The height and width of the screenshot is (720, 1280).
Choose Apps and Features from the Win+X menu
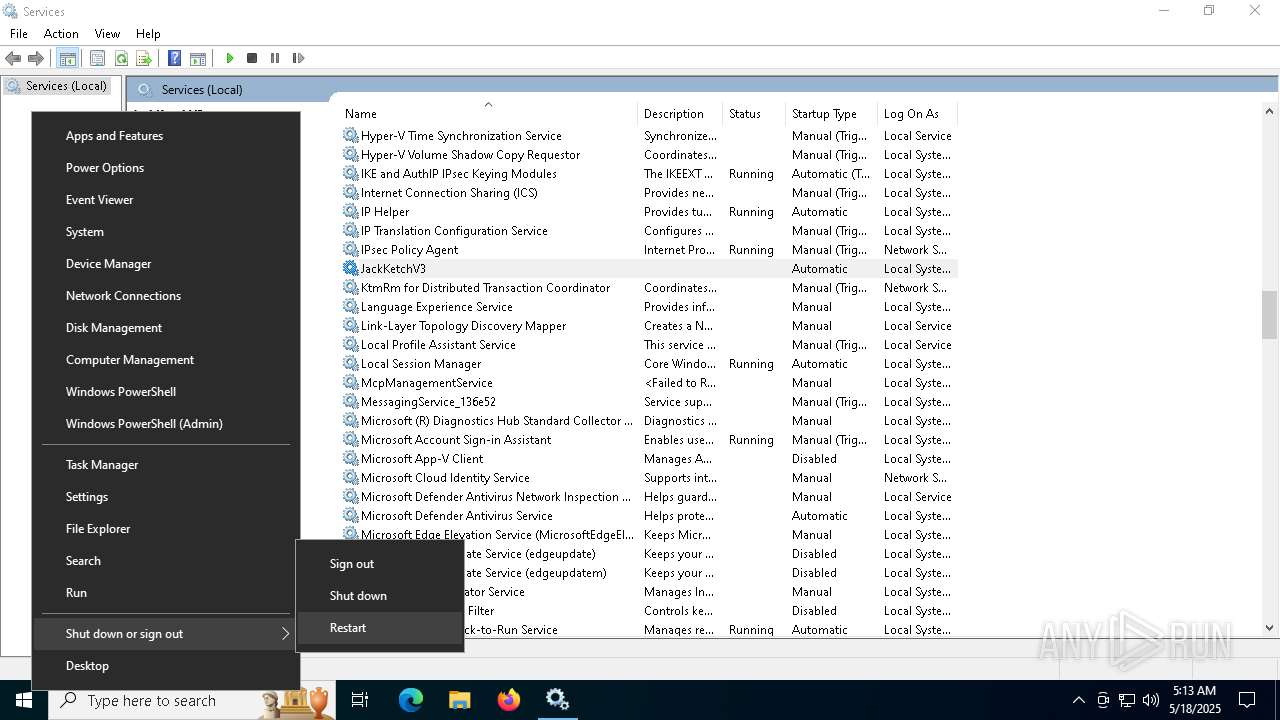click(x=166, y=136)
